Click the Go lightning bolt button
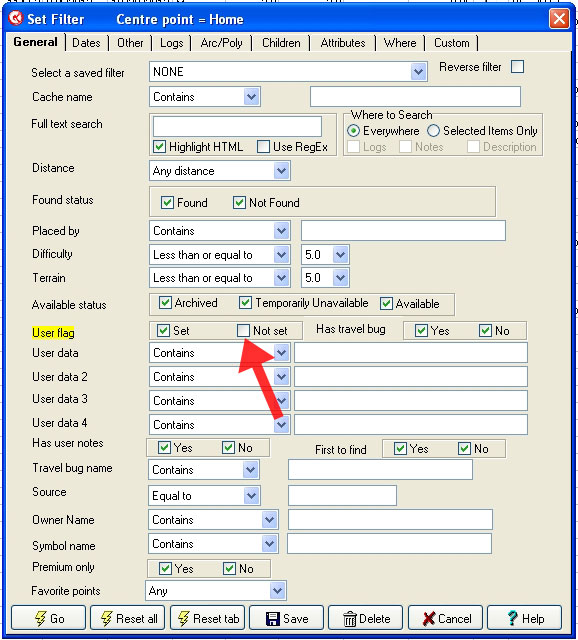 (48, 618)
